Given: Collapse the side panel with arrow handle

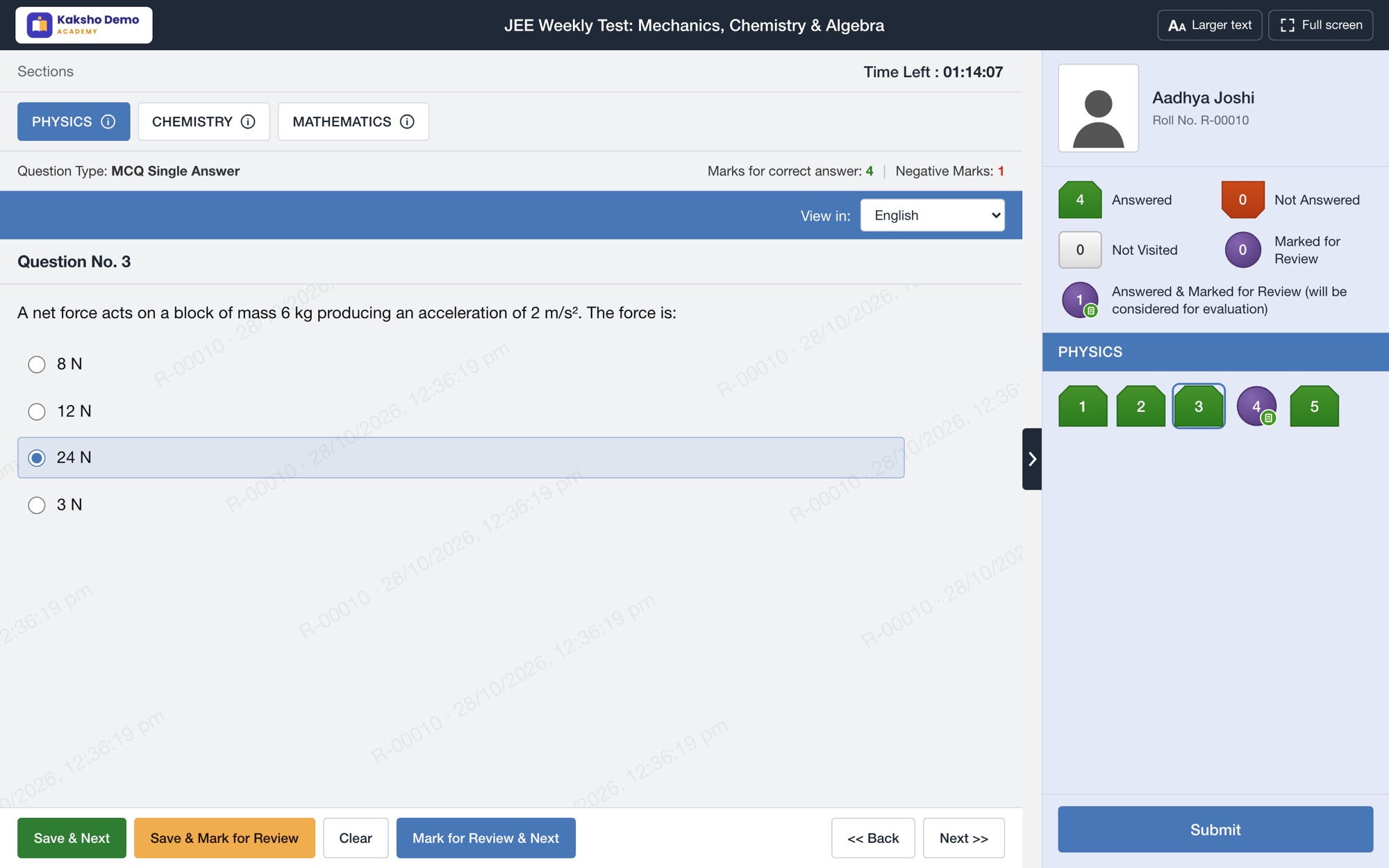Looking at the screenshot, I should pyautogui.click(x=1032, y=459).
